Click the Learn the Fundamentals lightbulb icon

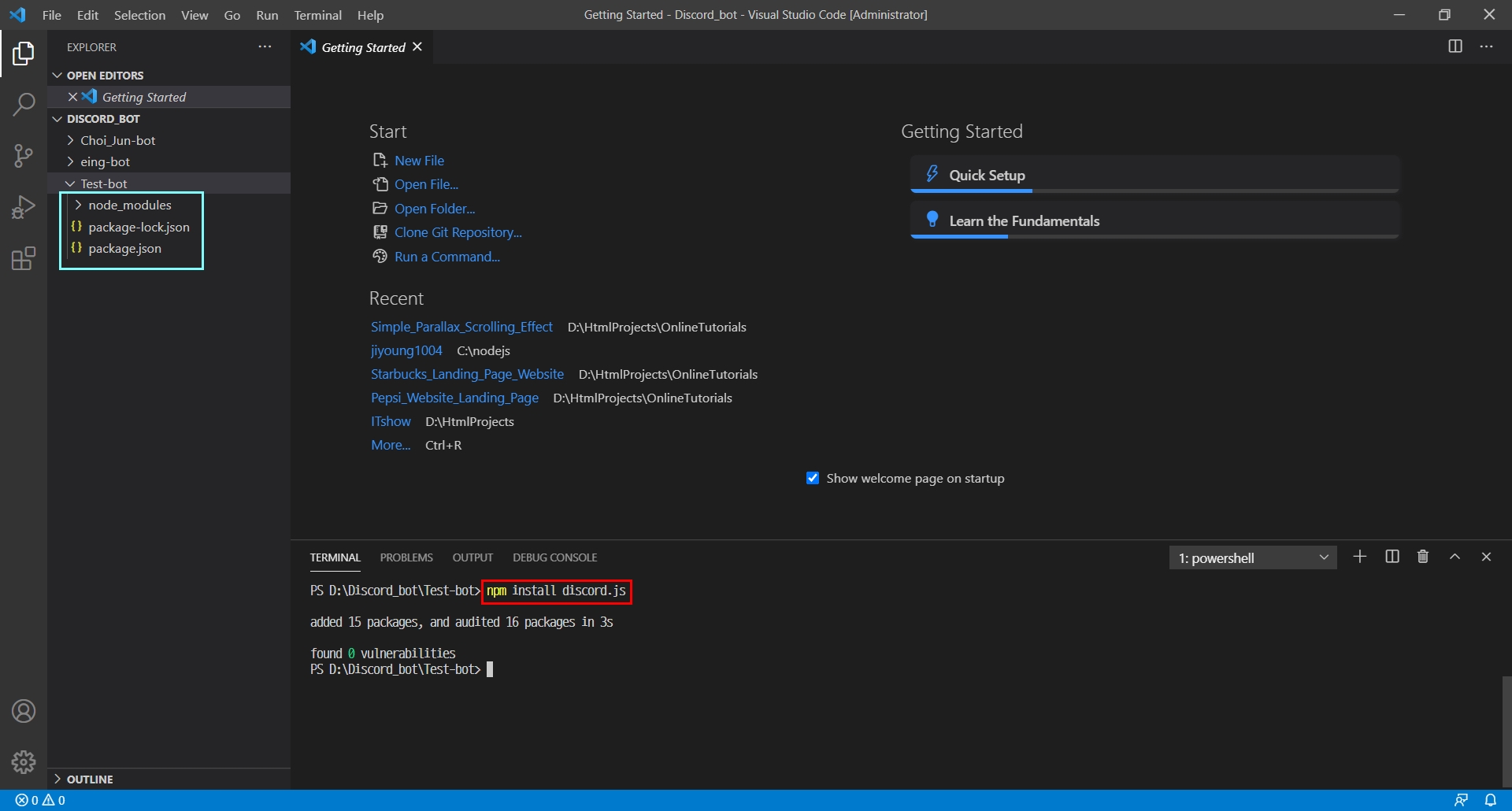click(x=932, y=220)
